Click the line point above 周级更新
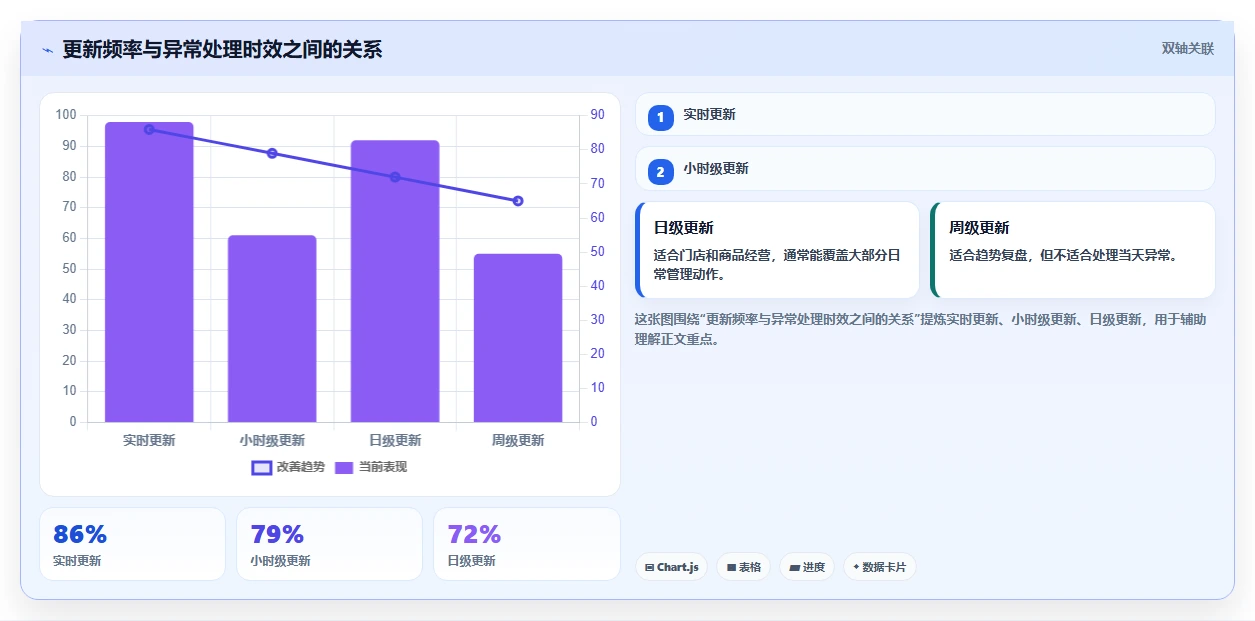Image resolution: width=1255 pixels, height=621 pixels. pyautogui.click(x=518, y=201)
